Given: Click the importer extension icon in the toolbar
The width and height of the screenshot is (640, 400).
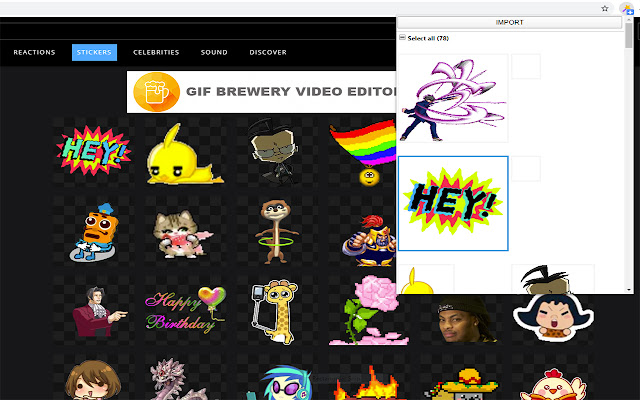Looking at the screenshot, I should click(x=627, y=9).
